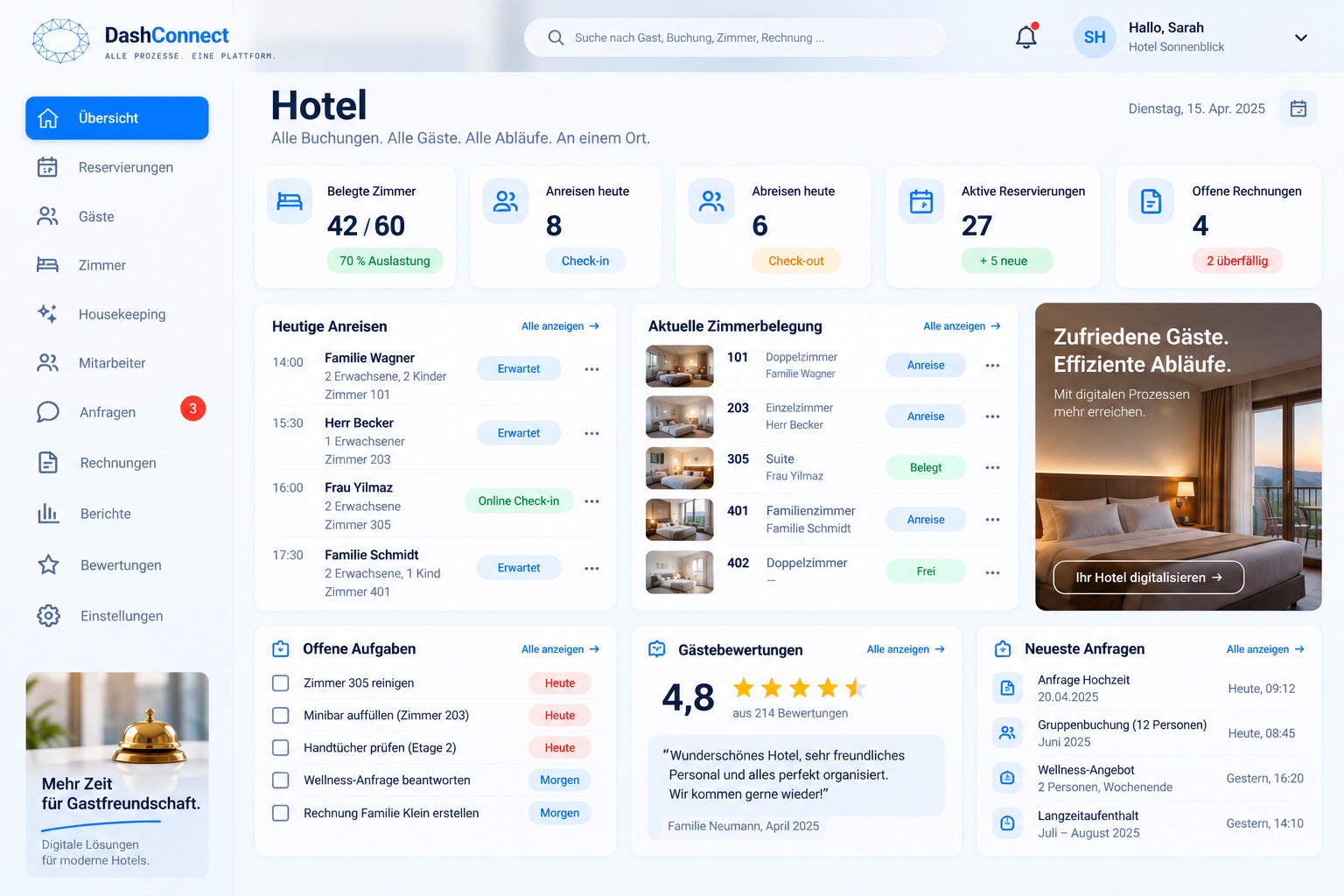The height and width of the screenshot is (896, 1344).
Task: Open the Berichte sidebar item
Action: (117, 514)
